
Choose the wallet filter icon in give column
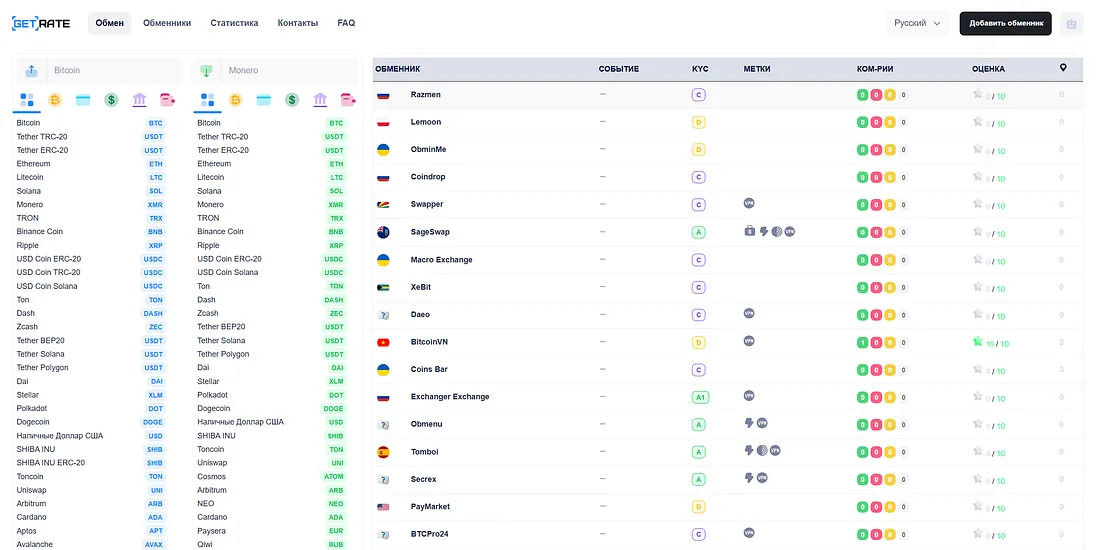pyautogui.click(x=167, y=100)
